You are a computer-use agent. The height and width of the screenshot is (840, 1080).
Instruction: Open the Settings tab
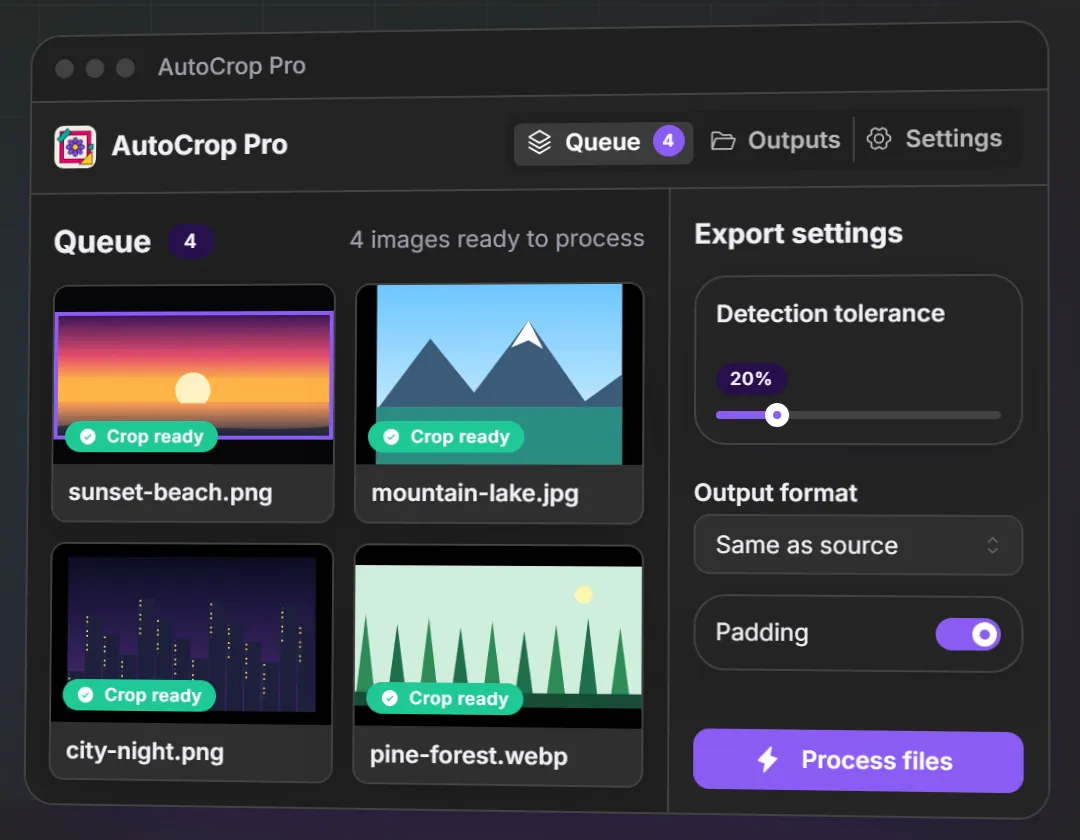[x=935, y=138]
